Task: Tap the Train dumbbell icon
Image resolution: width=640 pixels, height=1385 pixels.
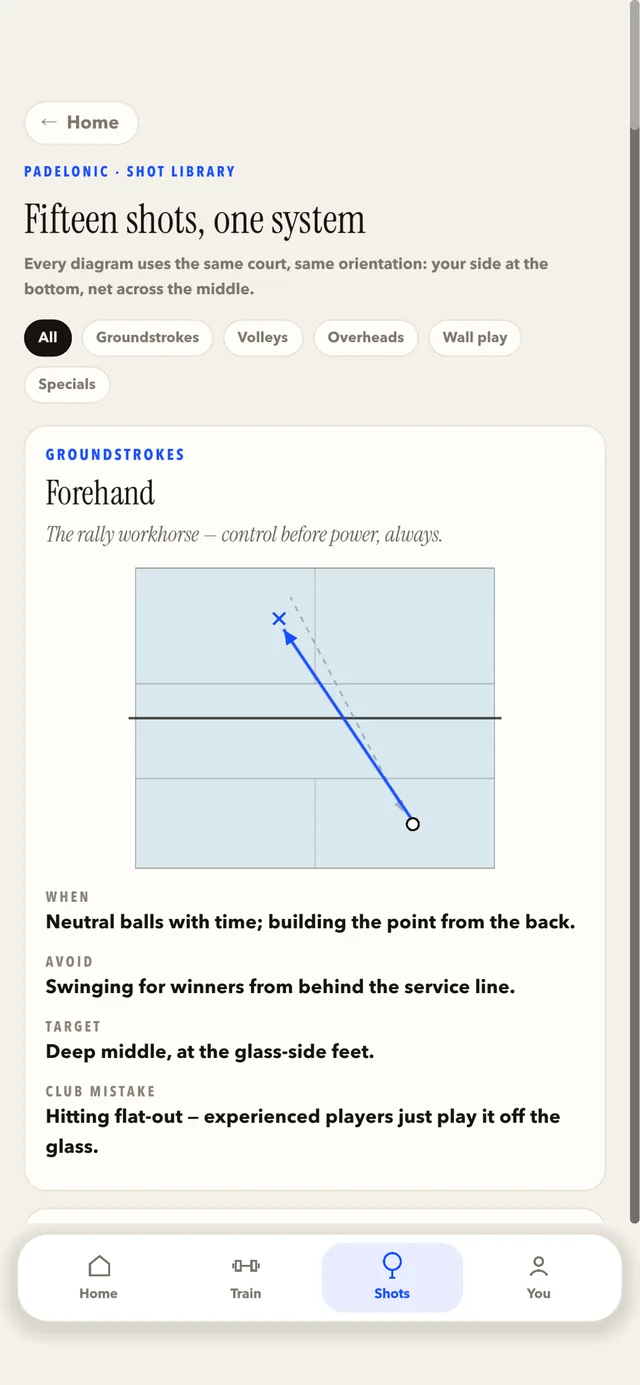Action: point(245,1266)
